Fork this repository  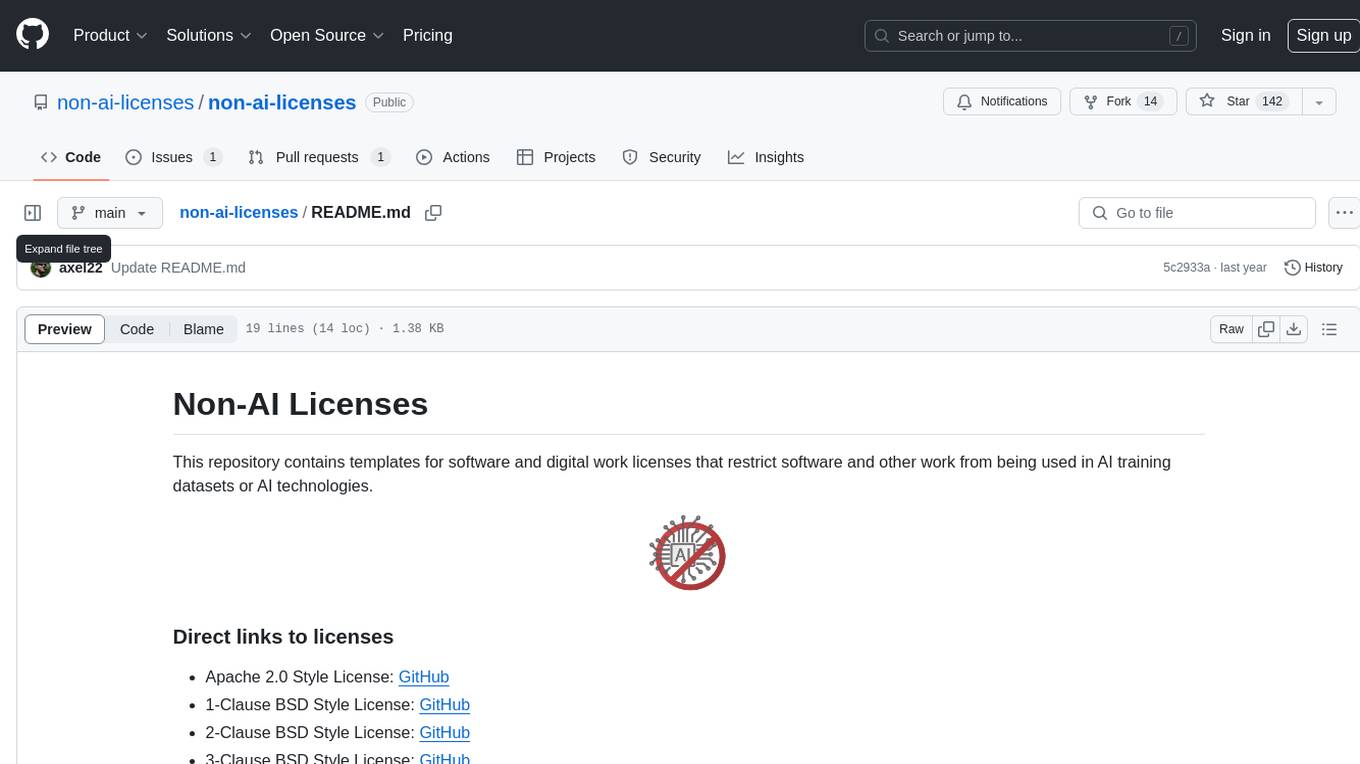pyautogui.click(x=1123, y=102)
